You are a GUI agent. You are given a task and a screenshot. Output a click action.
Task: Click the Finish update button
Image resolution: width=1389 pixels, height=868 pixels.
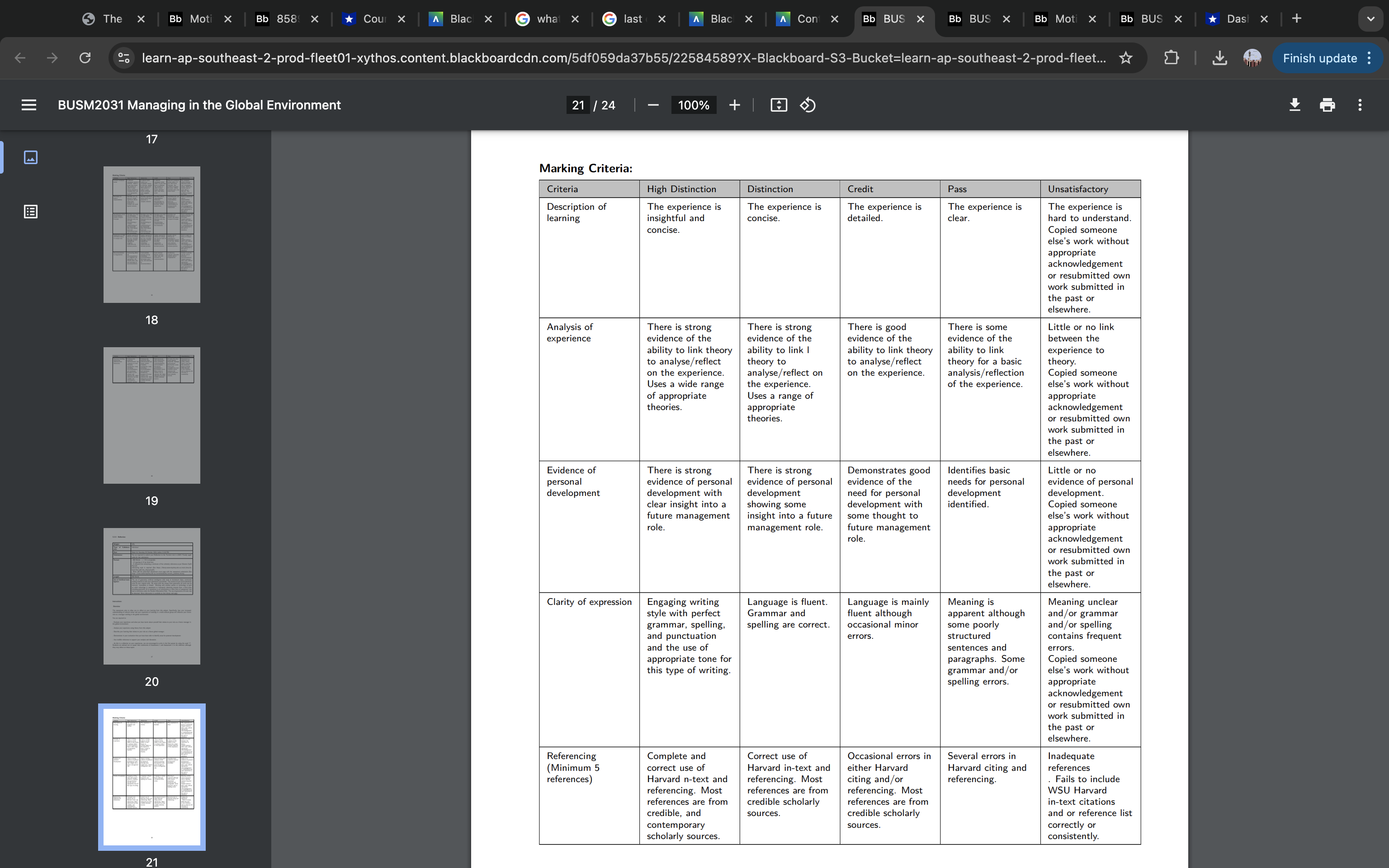tap(1321, 57)
